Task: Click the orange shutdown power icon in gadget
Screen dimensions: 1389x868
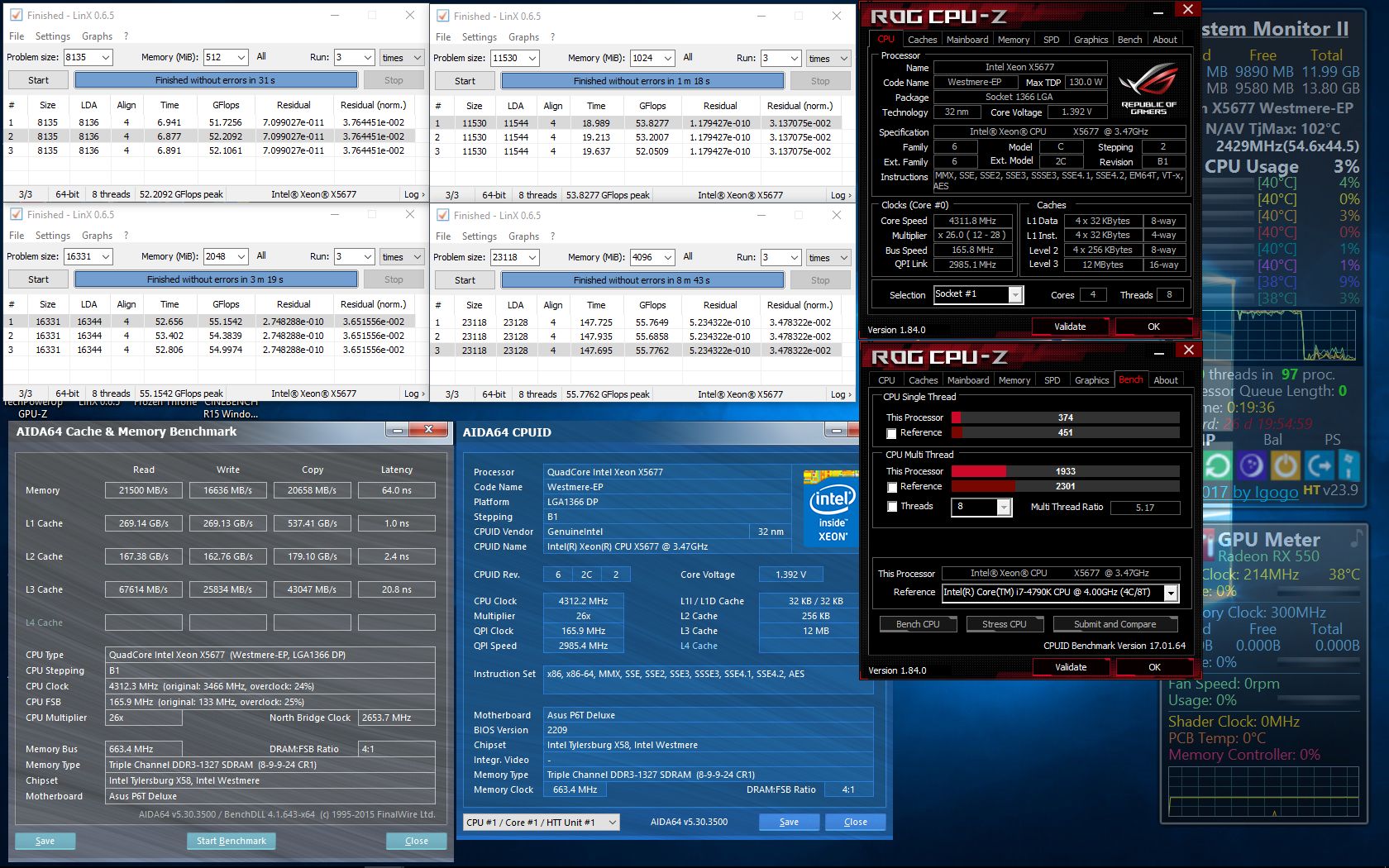Action: (1285, 466)
